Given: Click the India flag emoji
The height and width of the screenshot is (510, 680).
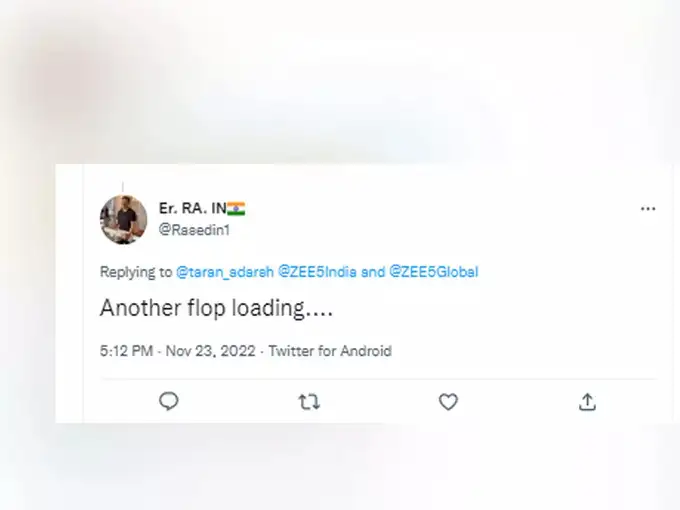Looking at the screenshot, I should [x=236, y=208].
